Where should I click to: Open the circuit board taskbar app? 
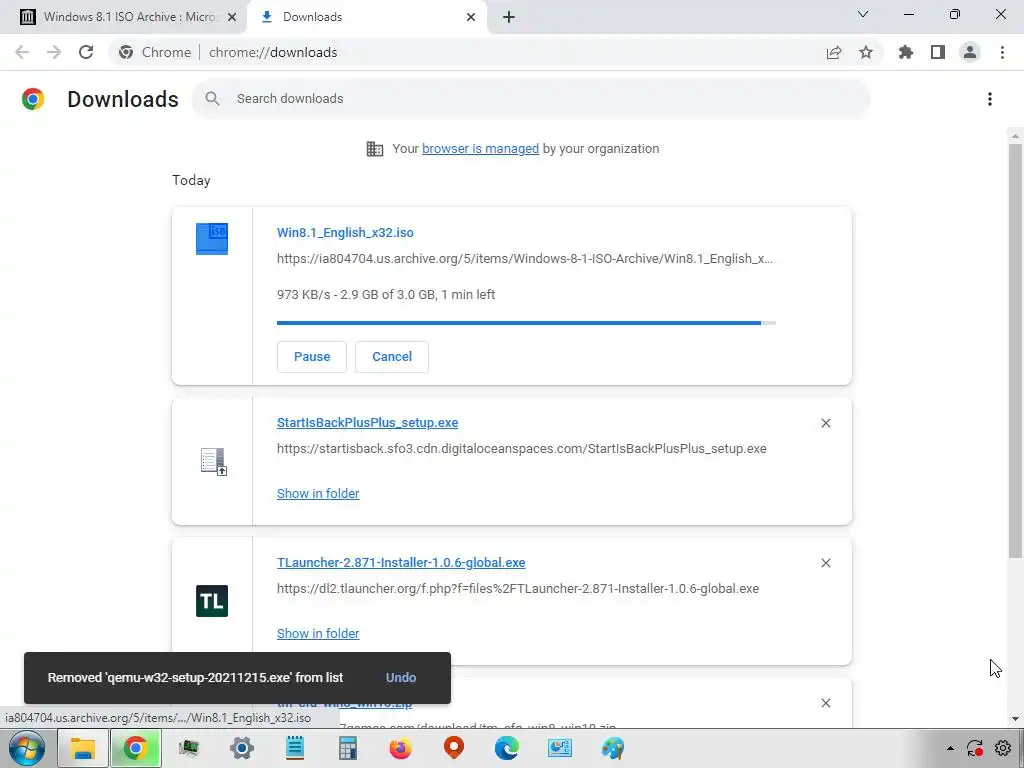189,748
